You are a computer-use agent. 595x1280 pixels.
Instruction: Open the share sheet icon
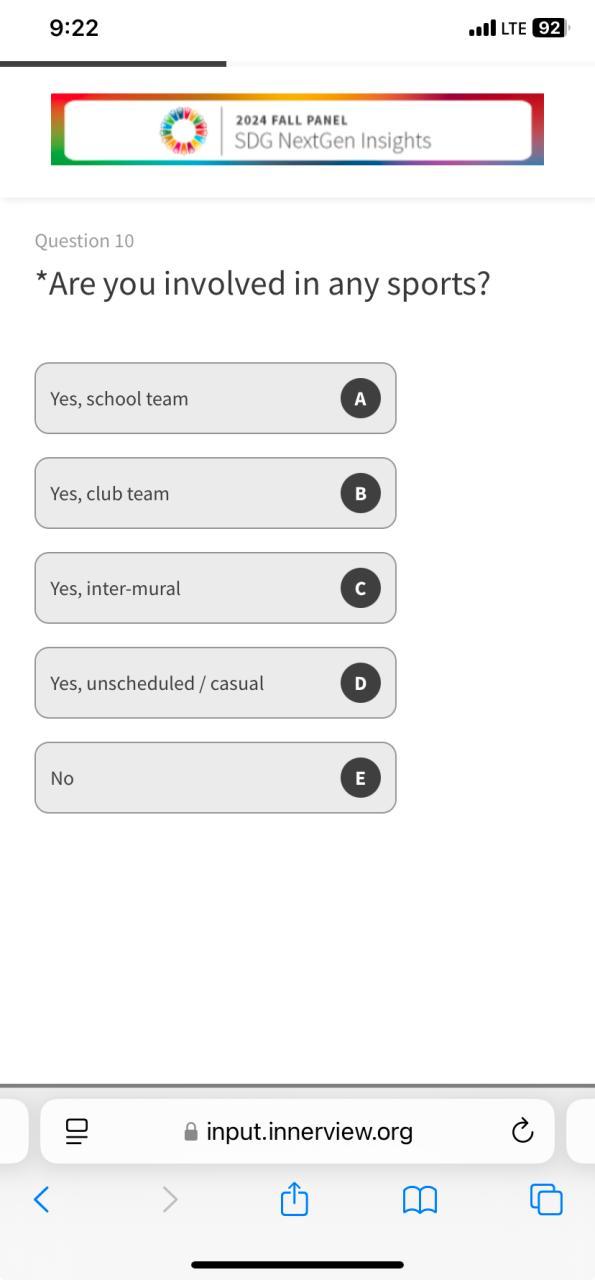[x=294, y=1198]
